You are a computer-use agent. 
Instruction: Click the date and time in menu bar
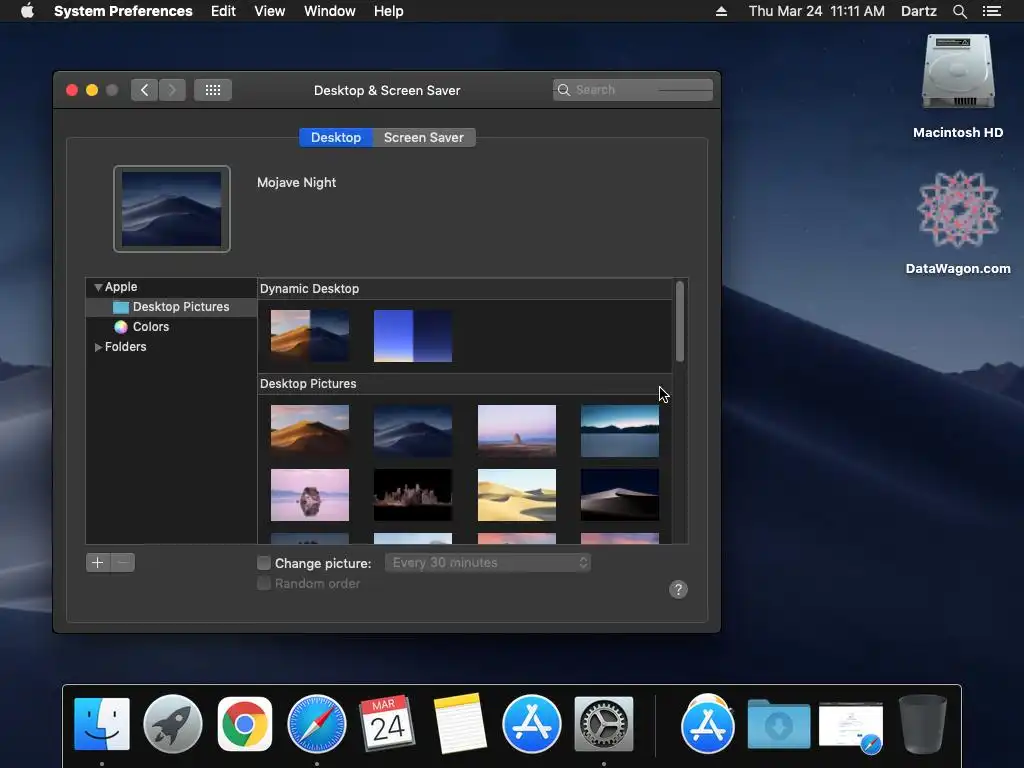point(816,11)
